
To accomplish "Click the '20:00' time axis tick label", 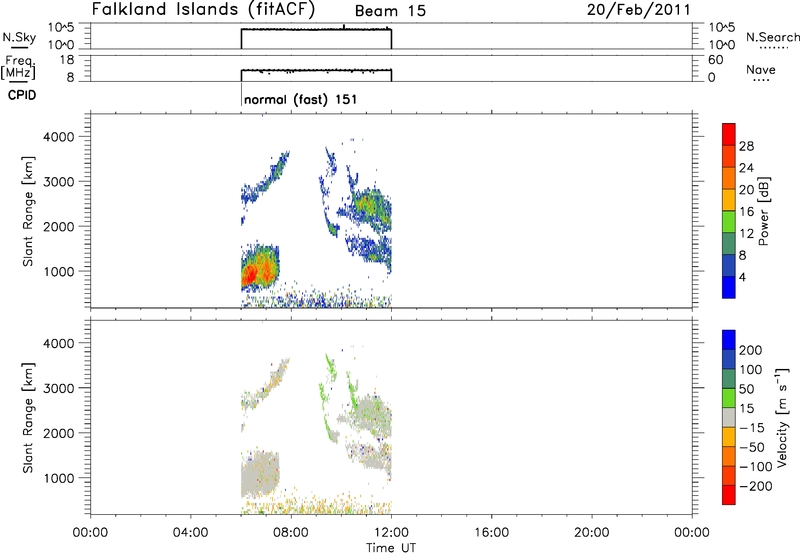I will pyautogui.click(x=591, y=533).
